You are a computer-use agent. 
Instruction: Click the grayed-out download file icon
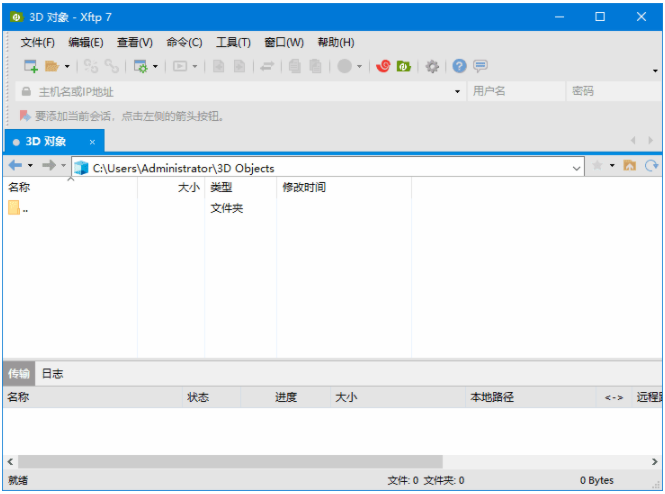point(240,66)
